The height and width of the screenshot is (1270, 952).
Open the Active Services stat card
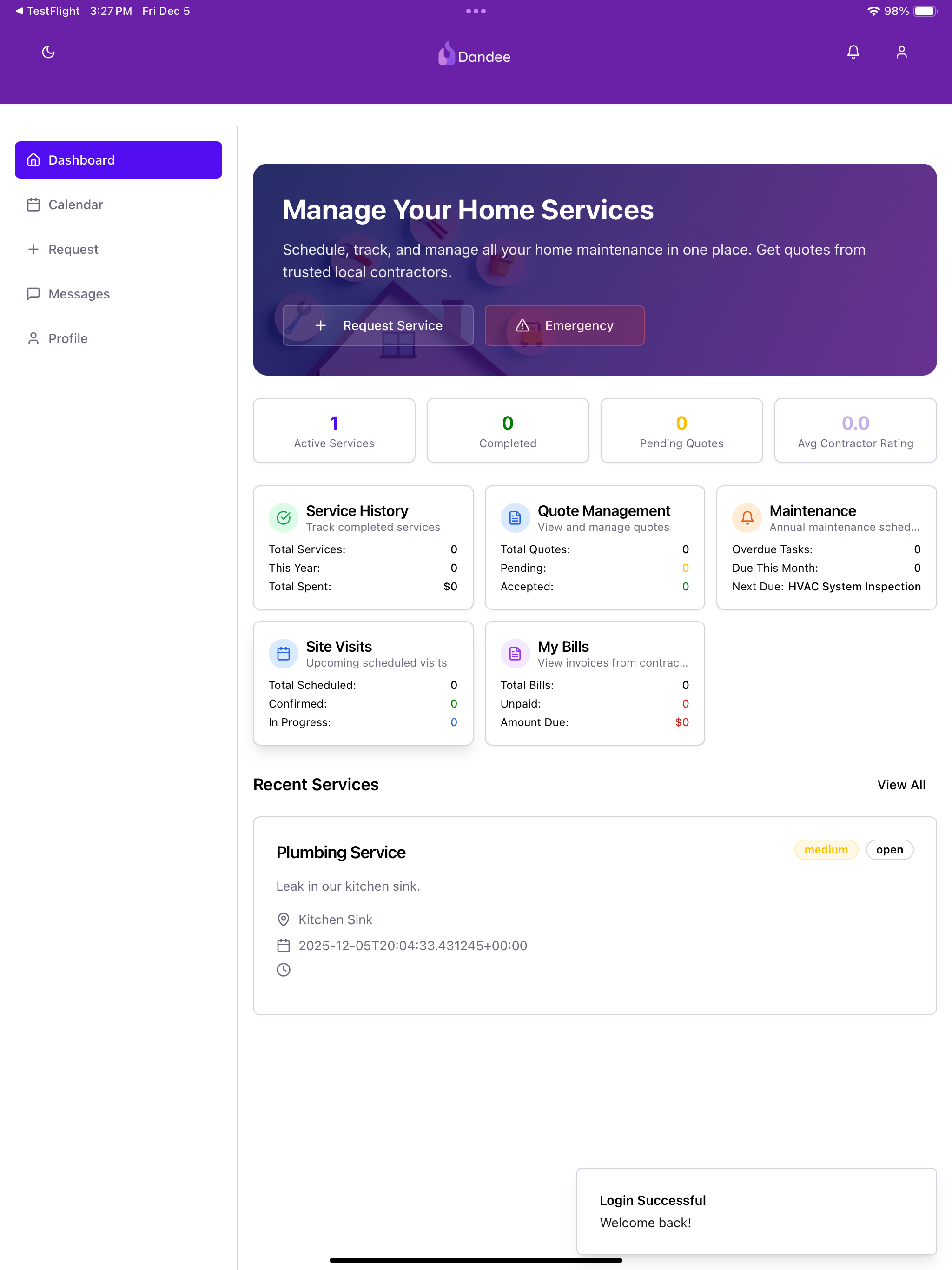pos(334,430)
